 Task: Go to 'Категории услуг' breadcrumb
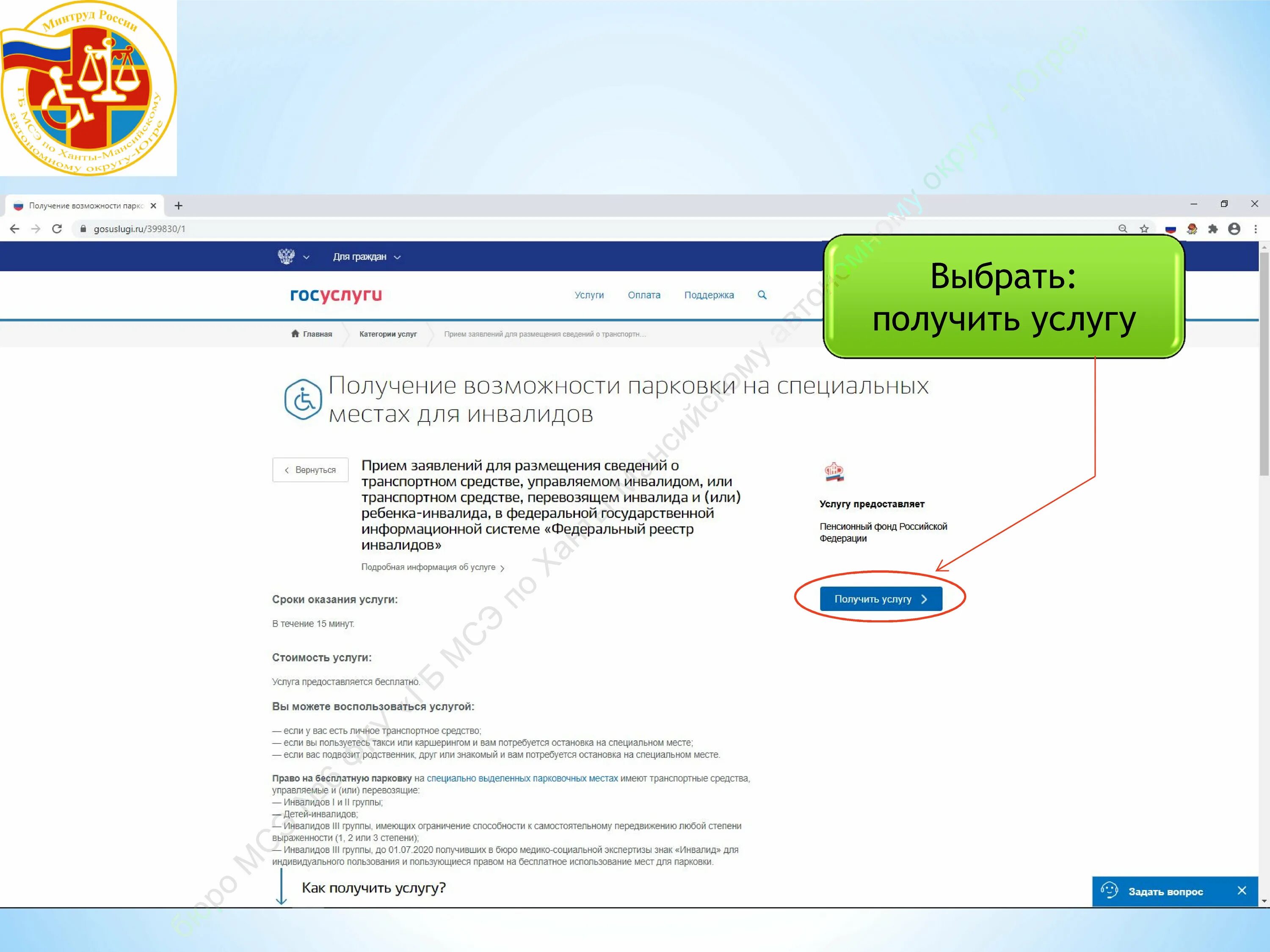[x=388, y=334]
